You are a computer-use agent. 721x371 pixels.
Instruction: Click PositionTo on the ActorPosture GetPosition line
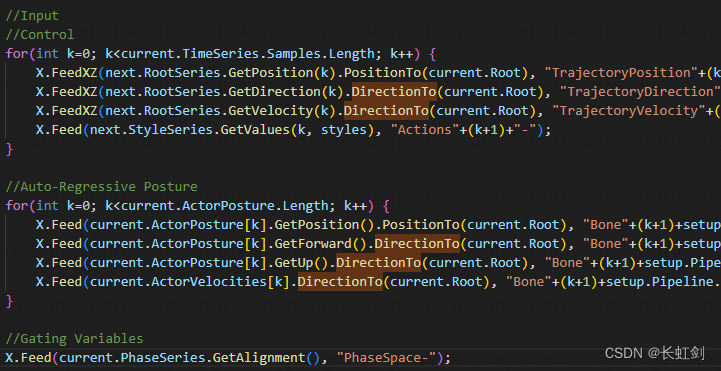[421, 225]
